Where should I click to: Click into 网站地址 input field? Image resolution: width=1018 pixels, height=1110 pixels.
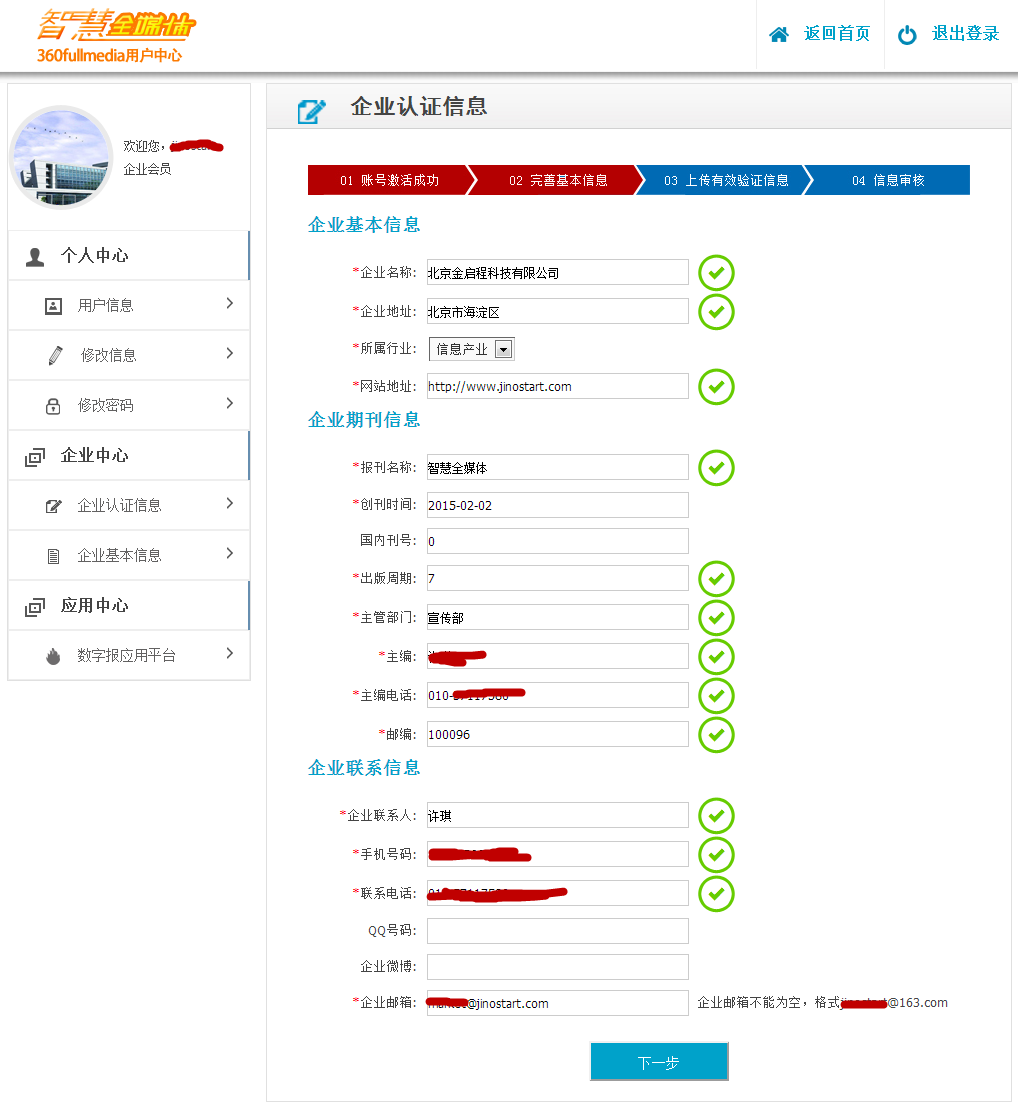(x=558, y=387)
